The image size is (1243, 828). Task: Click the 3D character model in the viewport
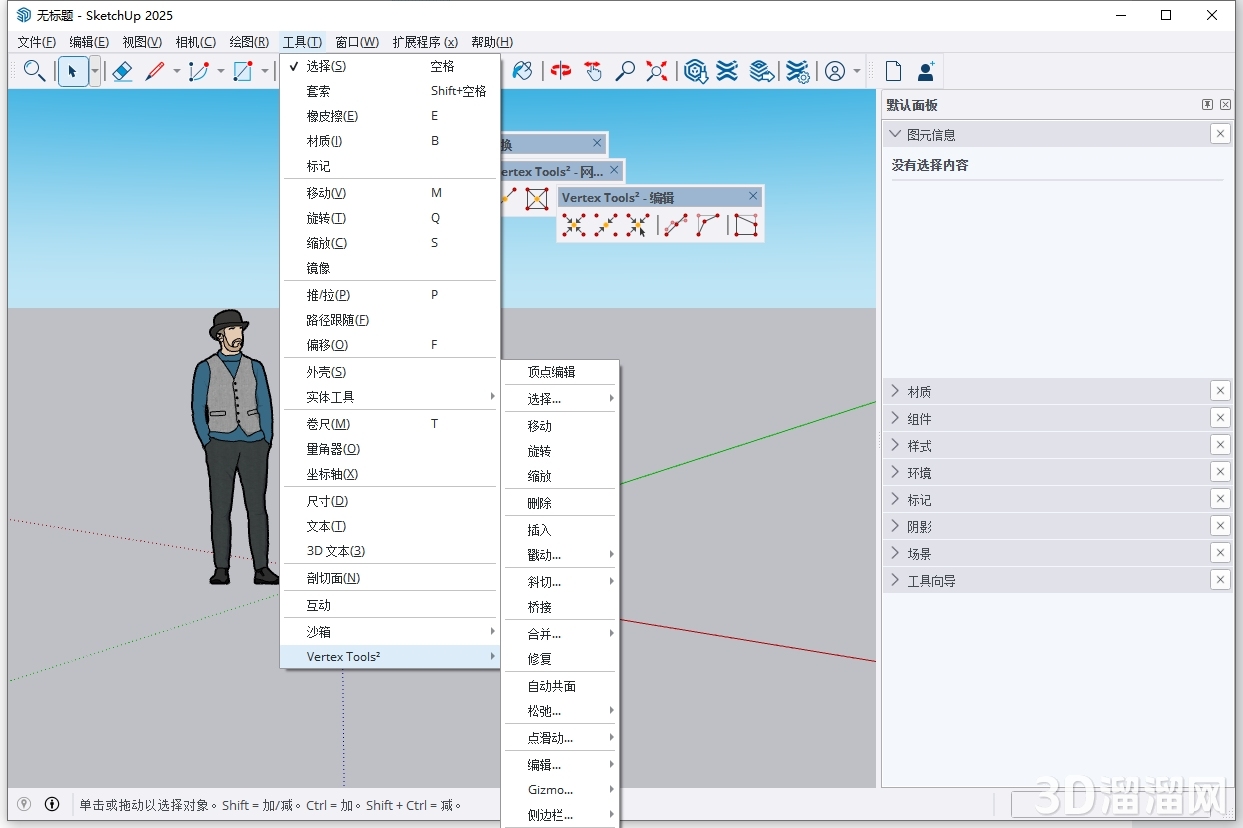click(232, 450)
